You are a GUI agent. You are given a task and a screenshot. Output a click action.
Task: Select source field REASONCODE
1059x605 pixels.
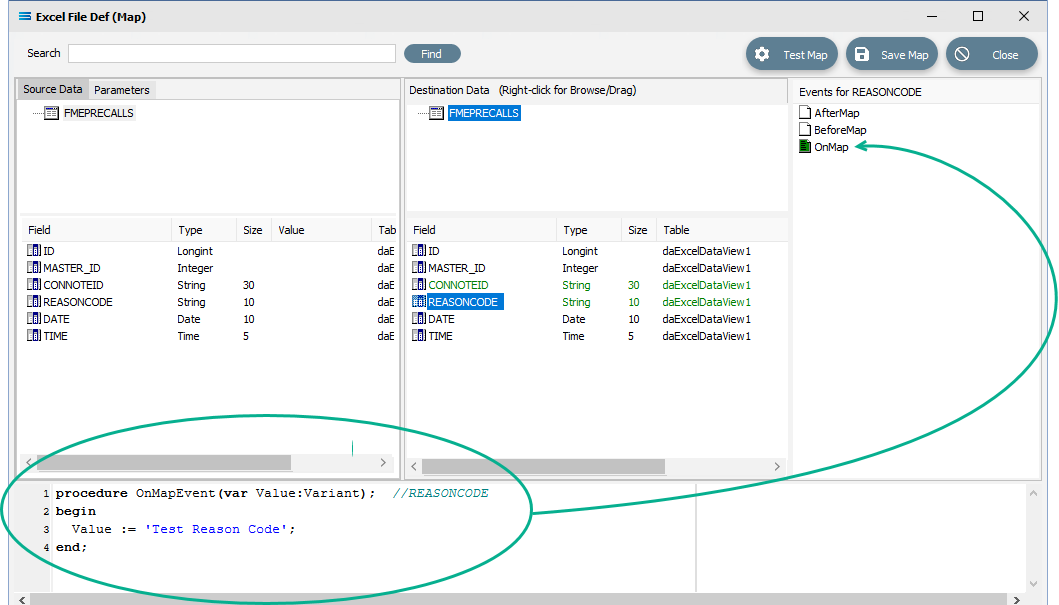78,302
